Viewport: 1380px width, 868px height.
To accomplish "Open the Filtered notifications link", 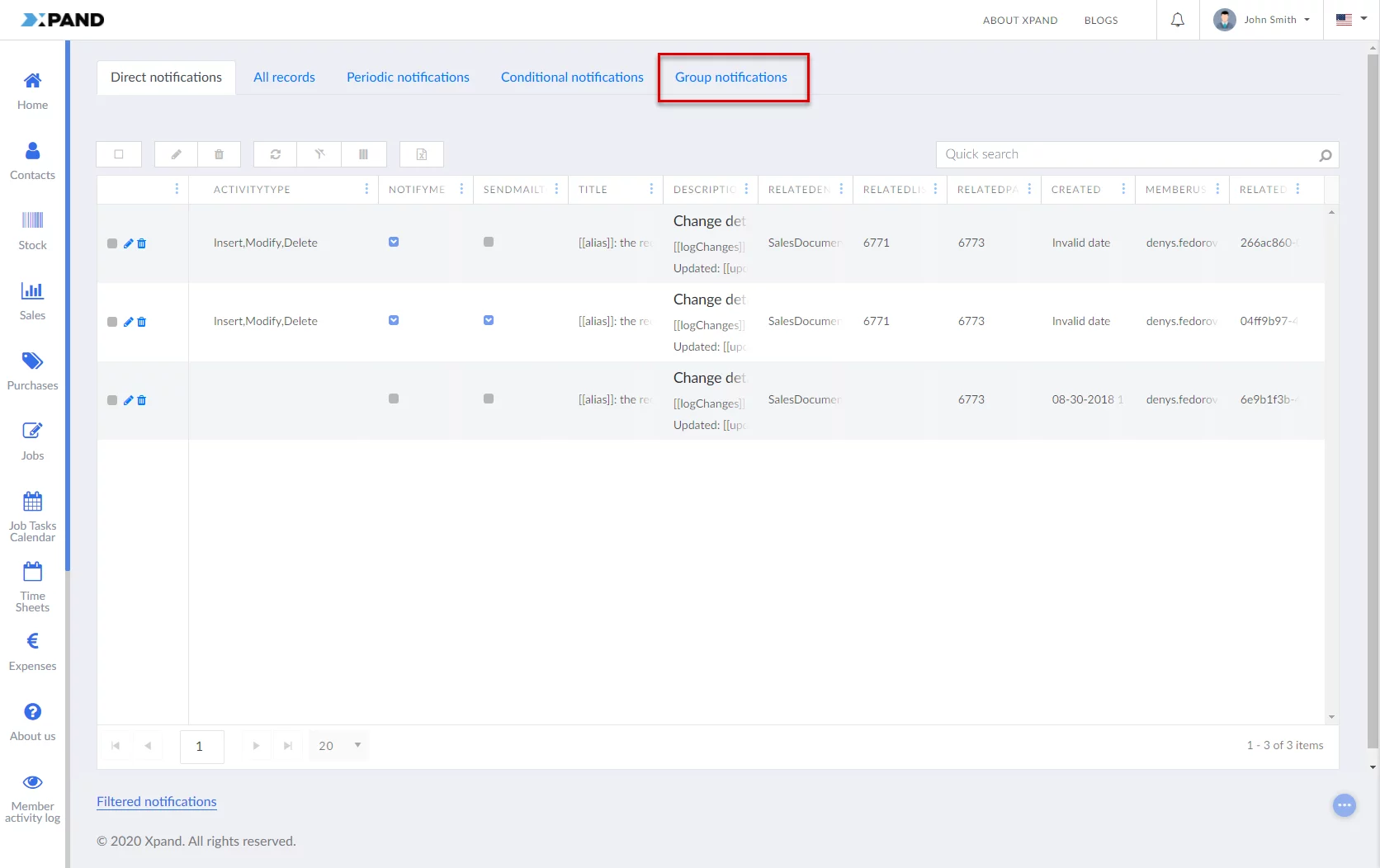I will coord(157,802).
